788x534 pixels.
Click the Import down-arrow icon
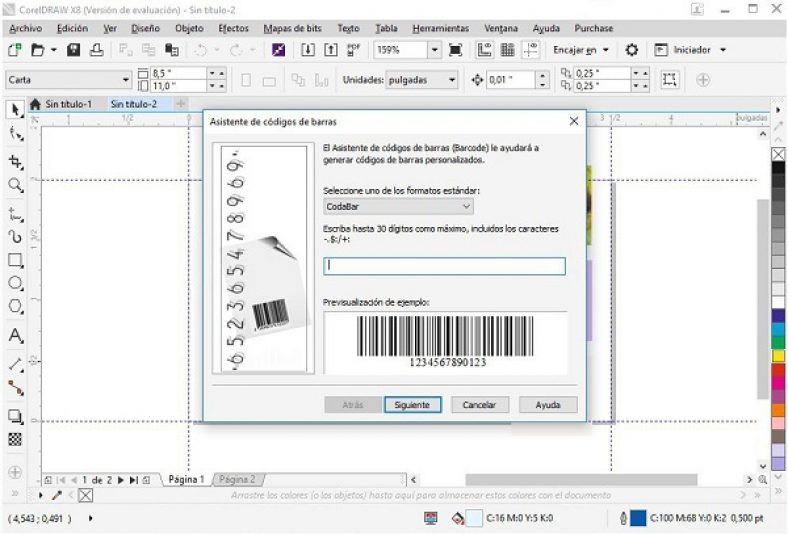click(308, 50)
